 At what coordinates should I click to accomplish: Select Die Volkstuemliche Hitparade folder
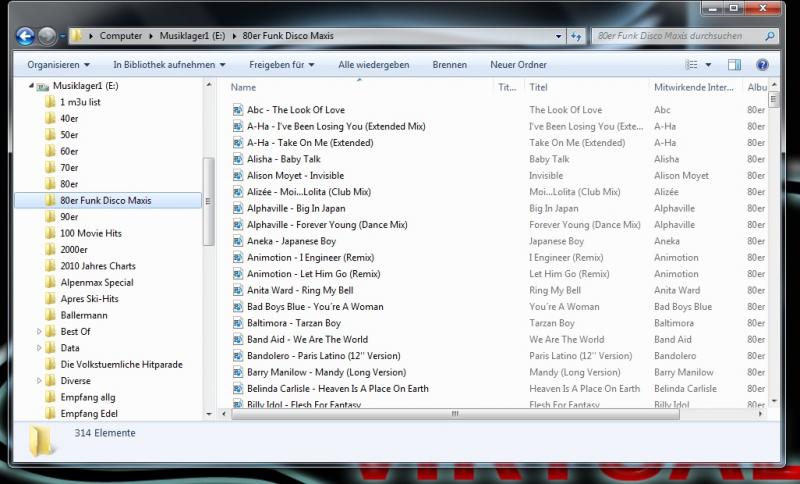coord(121,364)
